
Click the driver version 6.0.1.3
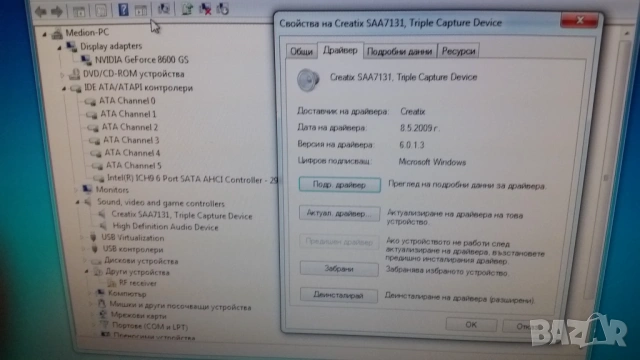click(412, 145)
